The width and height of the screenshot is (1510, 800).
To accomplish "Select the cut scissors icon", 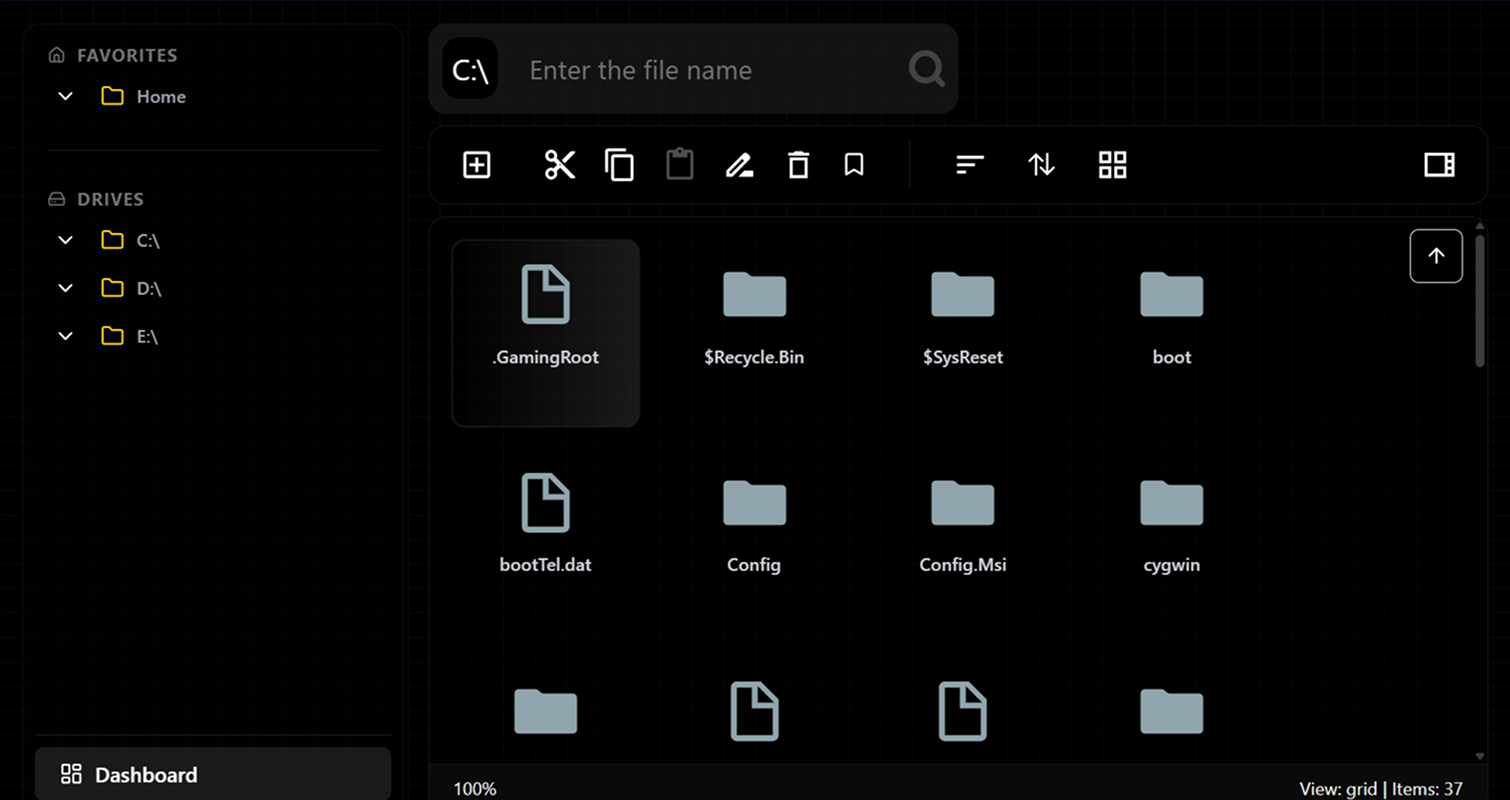I will pos(560,165).
